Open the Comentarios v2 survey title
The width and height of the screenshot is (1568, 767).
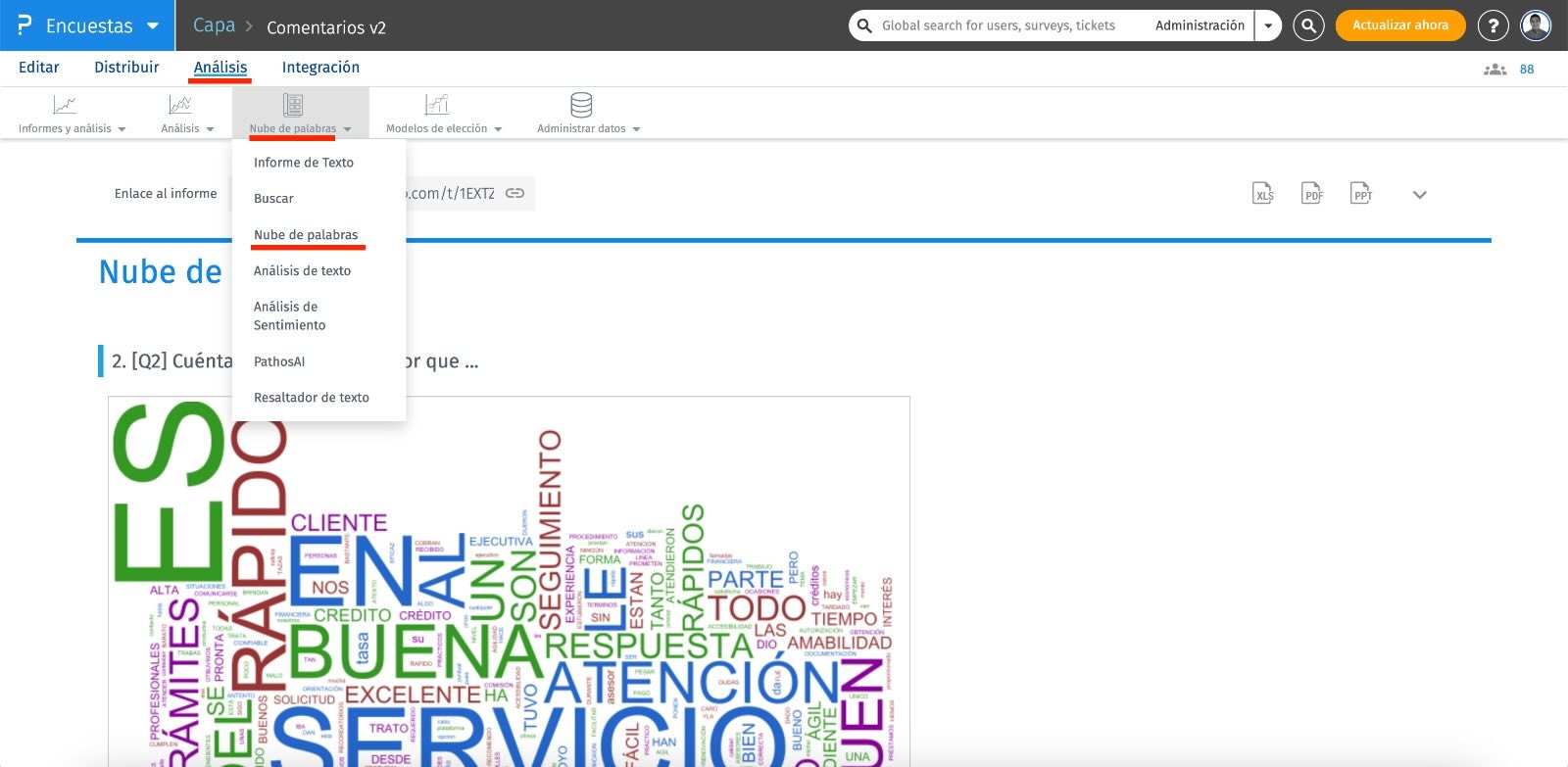point(326,27)
